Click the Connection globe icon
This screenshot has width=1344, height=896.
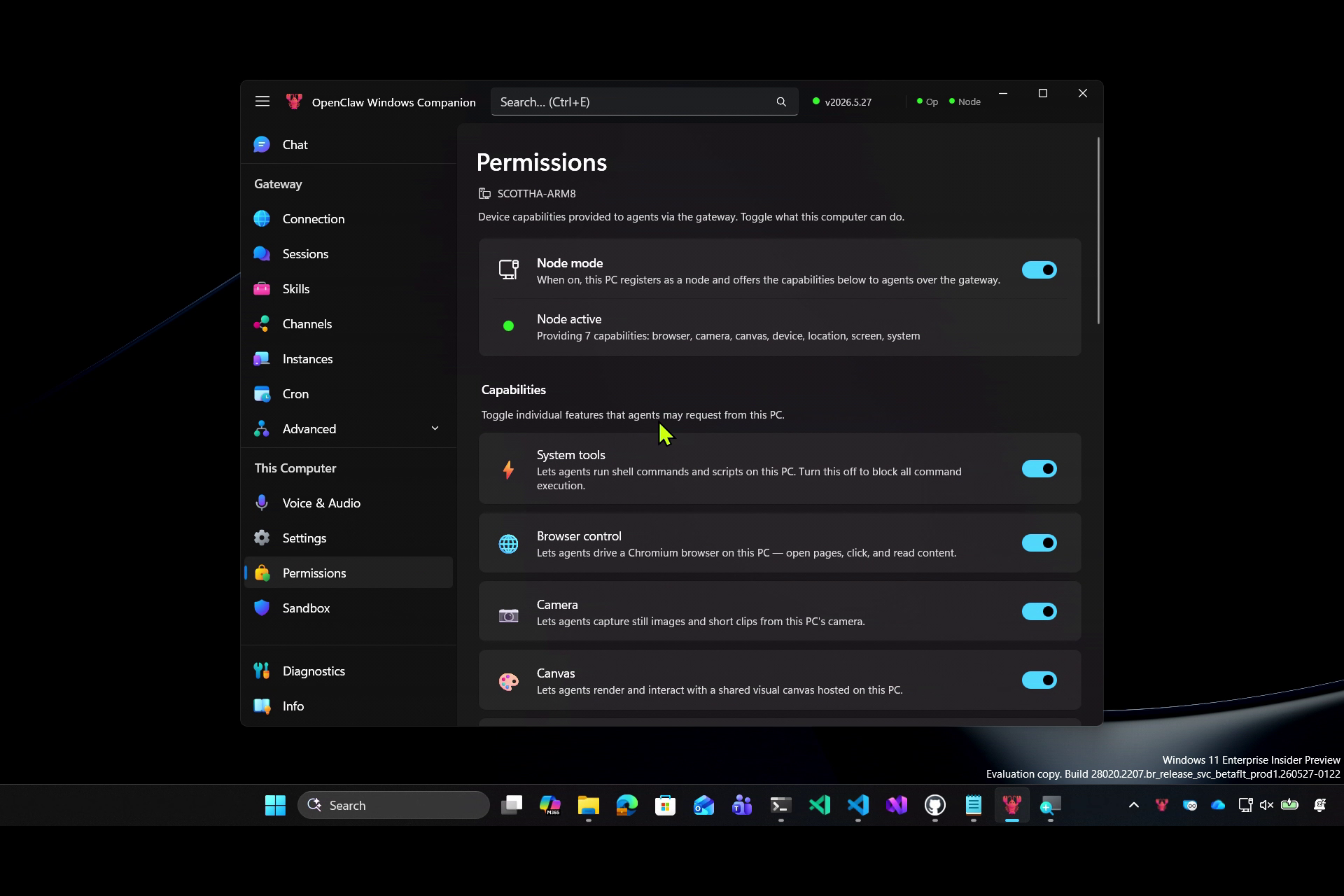coord(262,218)
